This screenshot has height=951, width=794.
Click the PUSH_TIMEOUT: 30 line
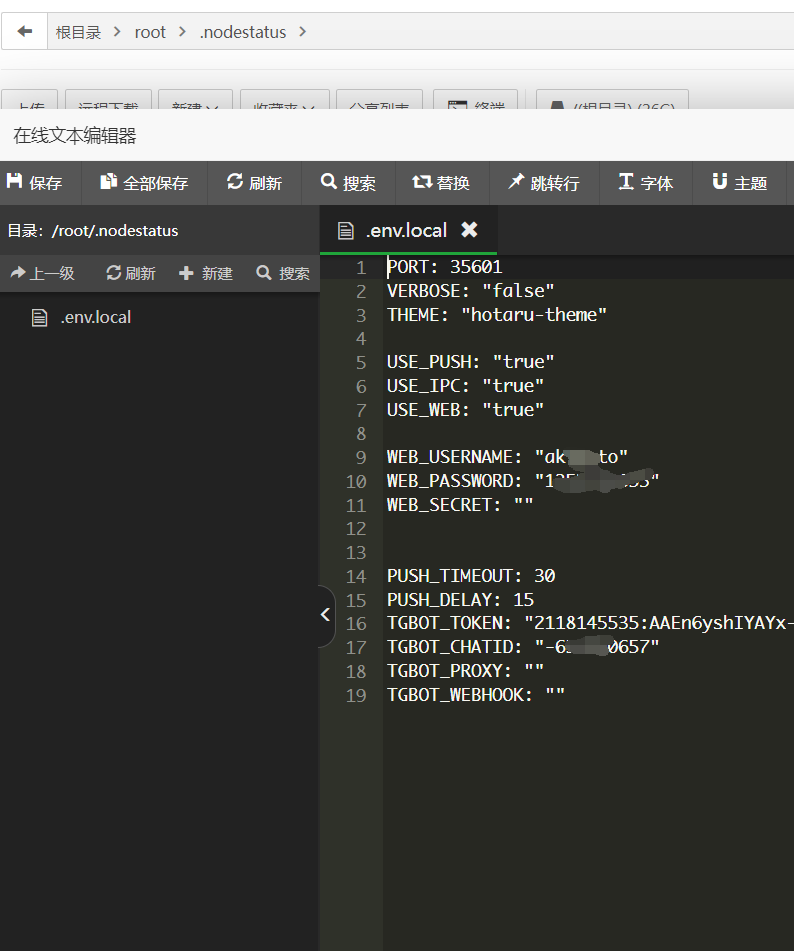click(471, 576)
